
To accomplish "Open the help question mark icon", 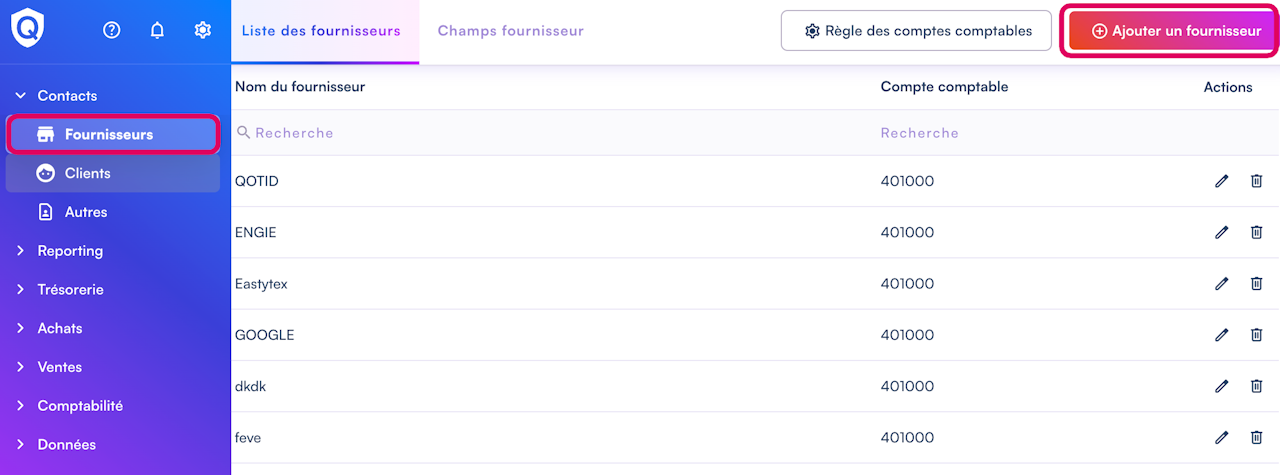I will [x=112, y=30].
